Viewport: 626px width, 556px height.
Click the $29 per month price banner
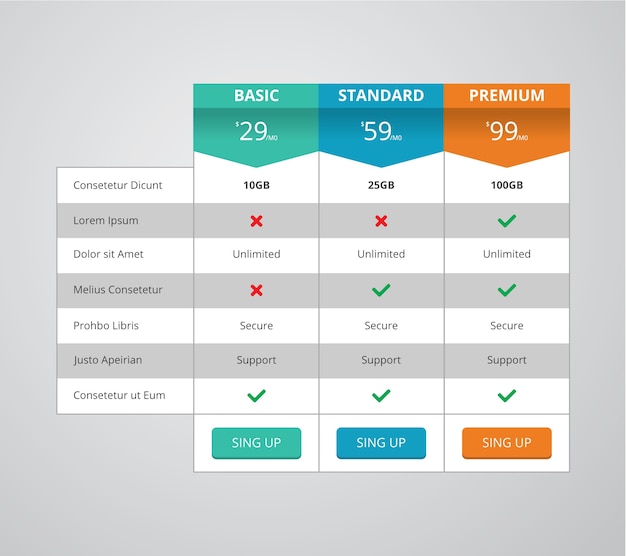[x=256, y=136]
